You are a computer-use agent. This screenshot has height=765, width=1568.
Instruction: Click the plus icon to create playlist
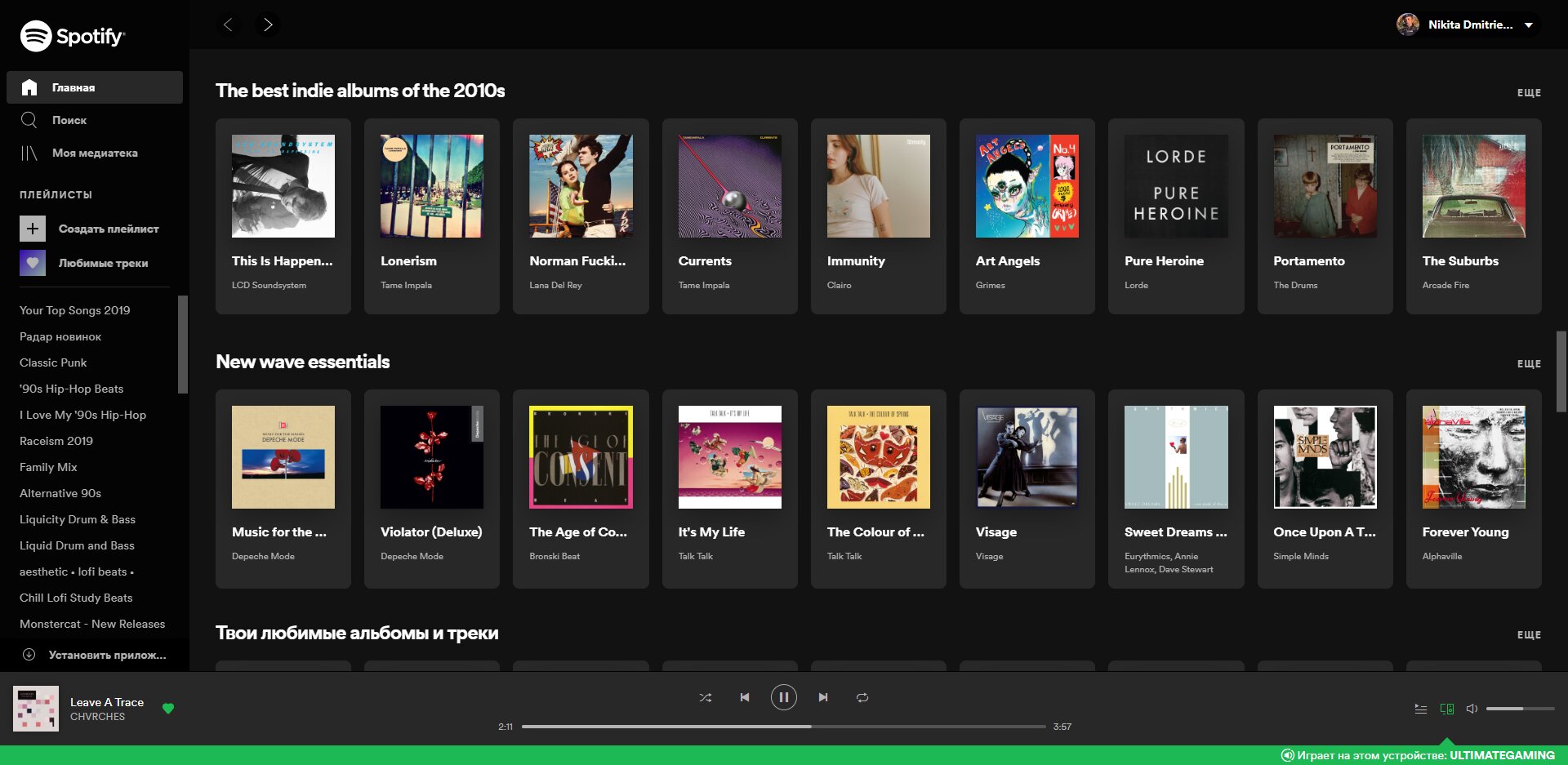coord(33,229)
